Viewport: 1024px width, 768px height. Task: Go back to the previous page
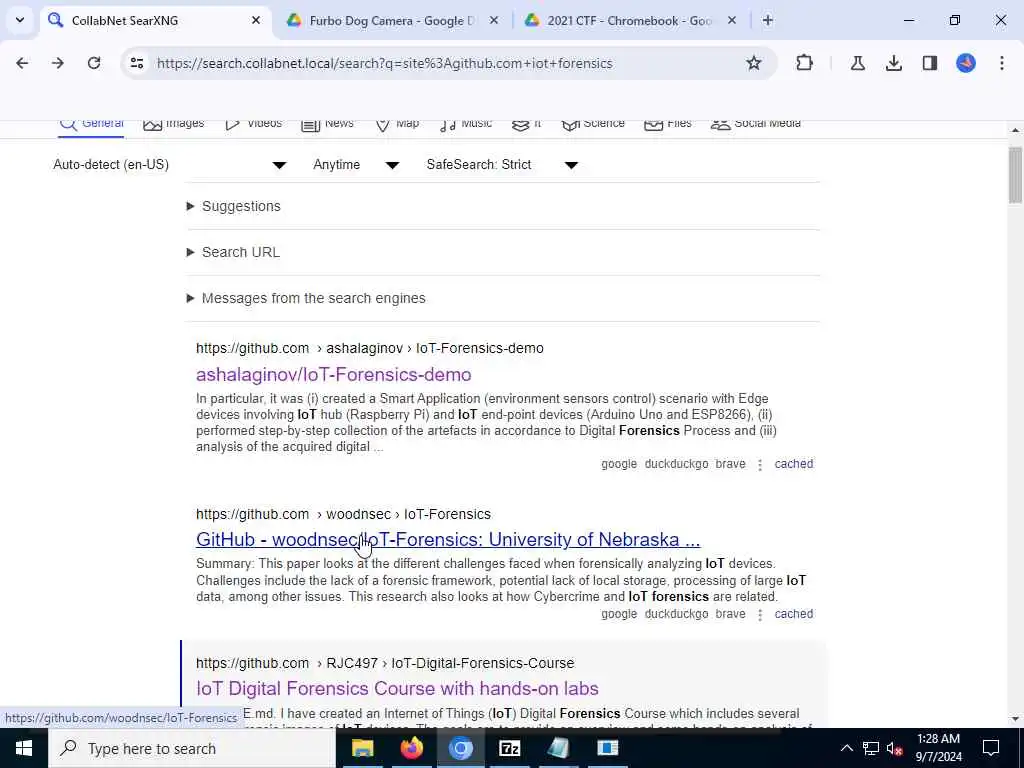click(x=22, y=63)
